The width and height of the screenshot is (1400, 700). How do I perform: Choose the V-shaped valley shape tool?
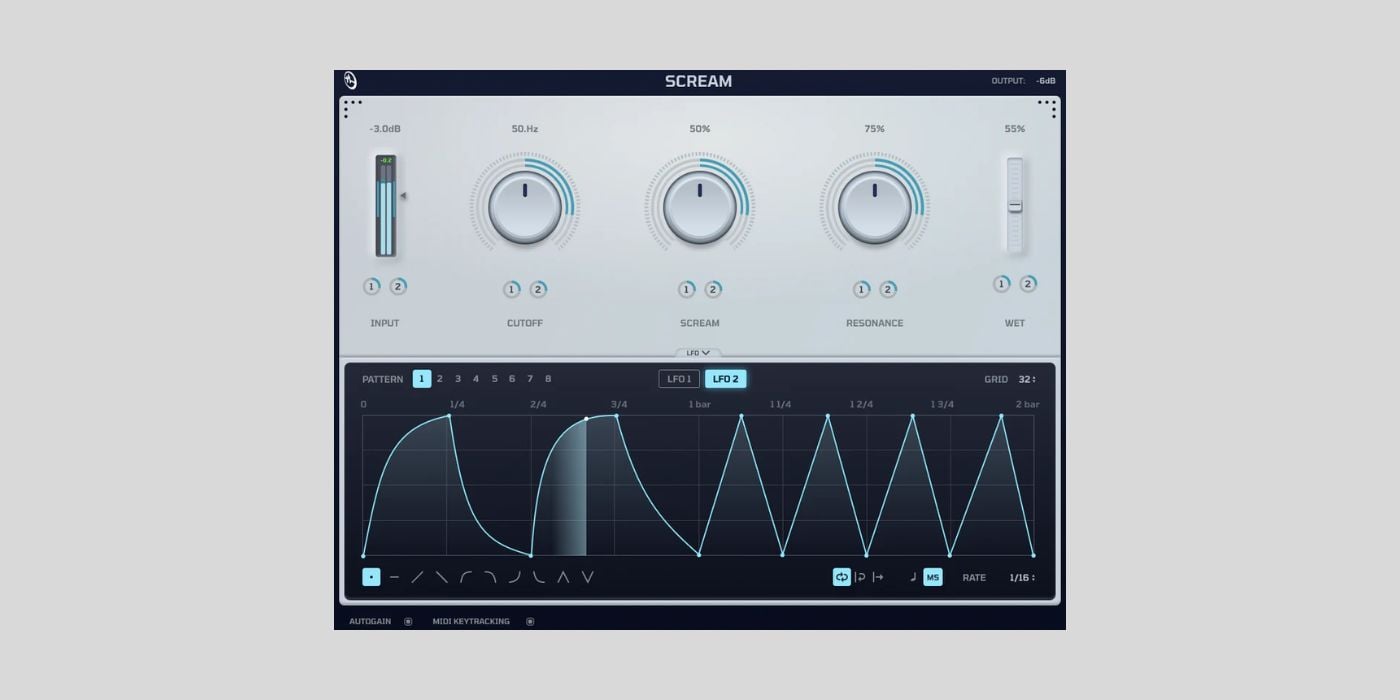coord(588,577)
